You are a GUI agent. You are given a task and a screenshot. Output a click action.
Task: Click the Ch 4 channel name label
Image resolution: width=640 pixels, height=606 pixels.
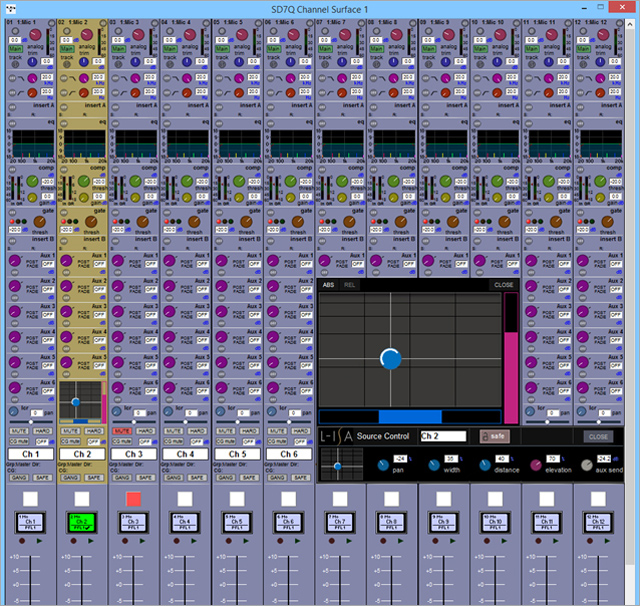[185, 454]
